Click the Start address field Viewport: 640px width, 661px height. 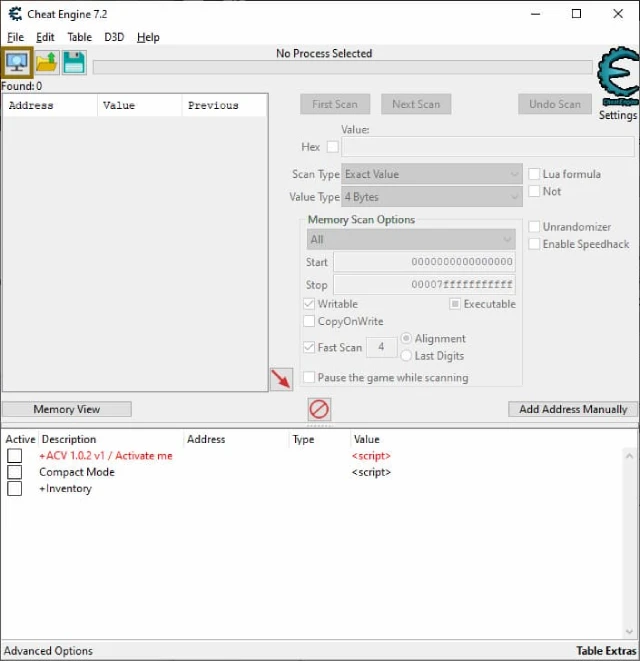tap(424, 262)
